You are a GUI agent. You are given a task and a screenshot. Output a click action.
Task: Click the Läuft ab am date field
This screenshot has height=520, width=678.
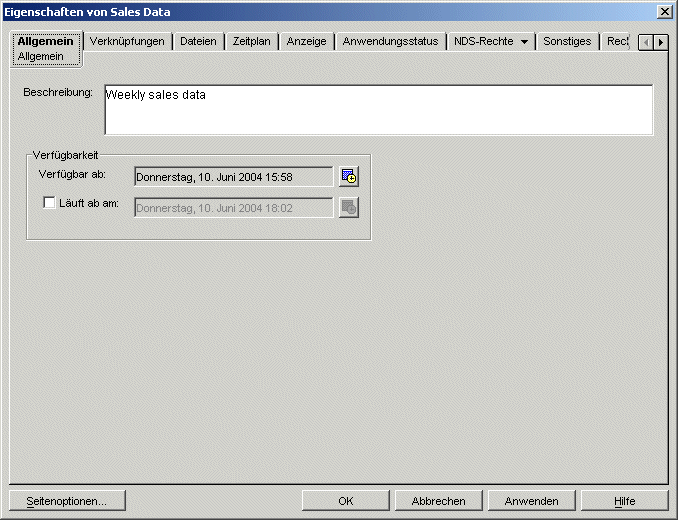tap(234, 208)
